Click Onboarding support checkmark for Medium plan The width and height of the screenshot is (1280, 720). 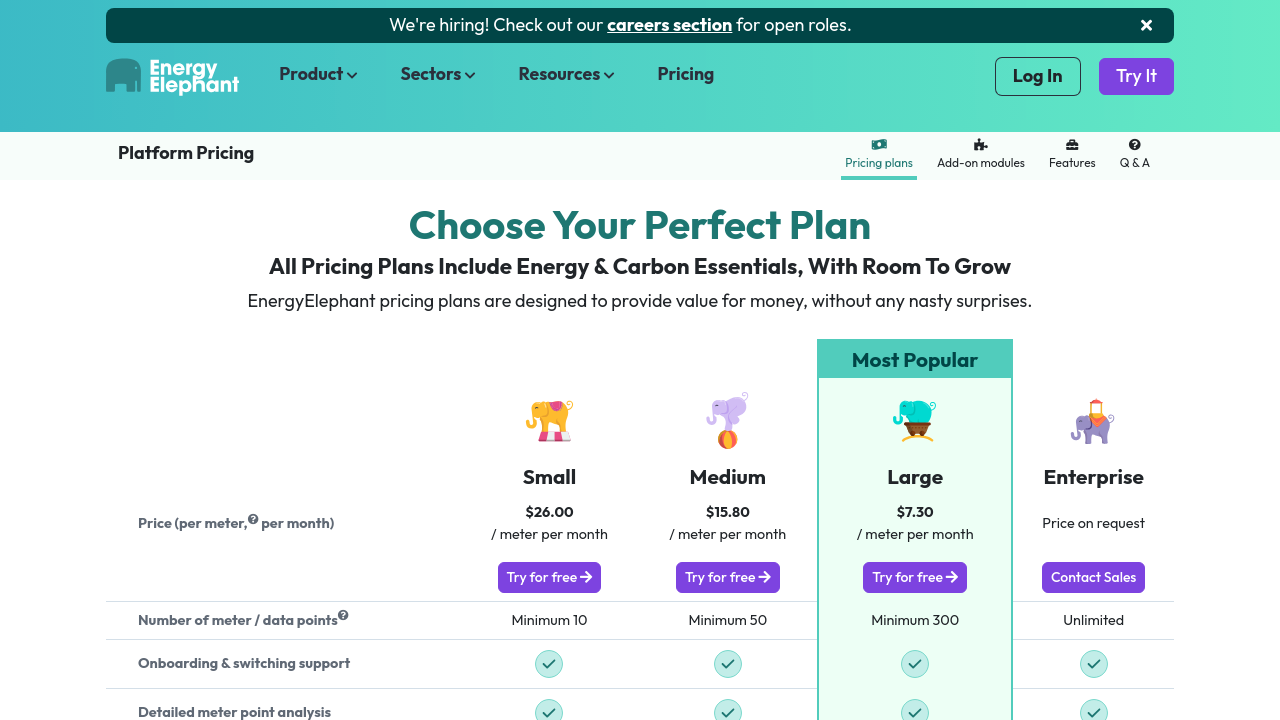tap(728, 664)
